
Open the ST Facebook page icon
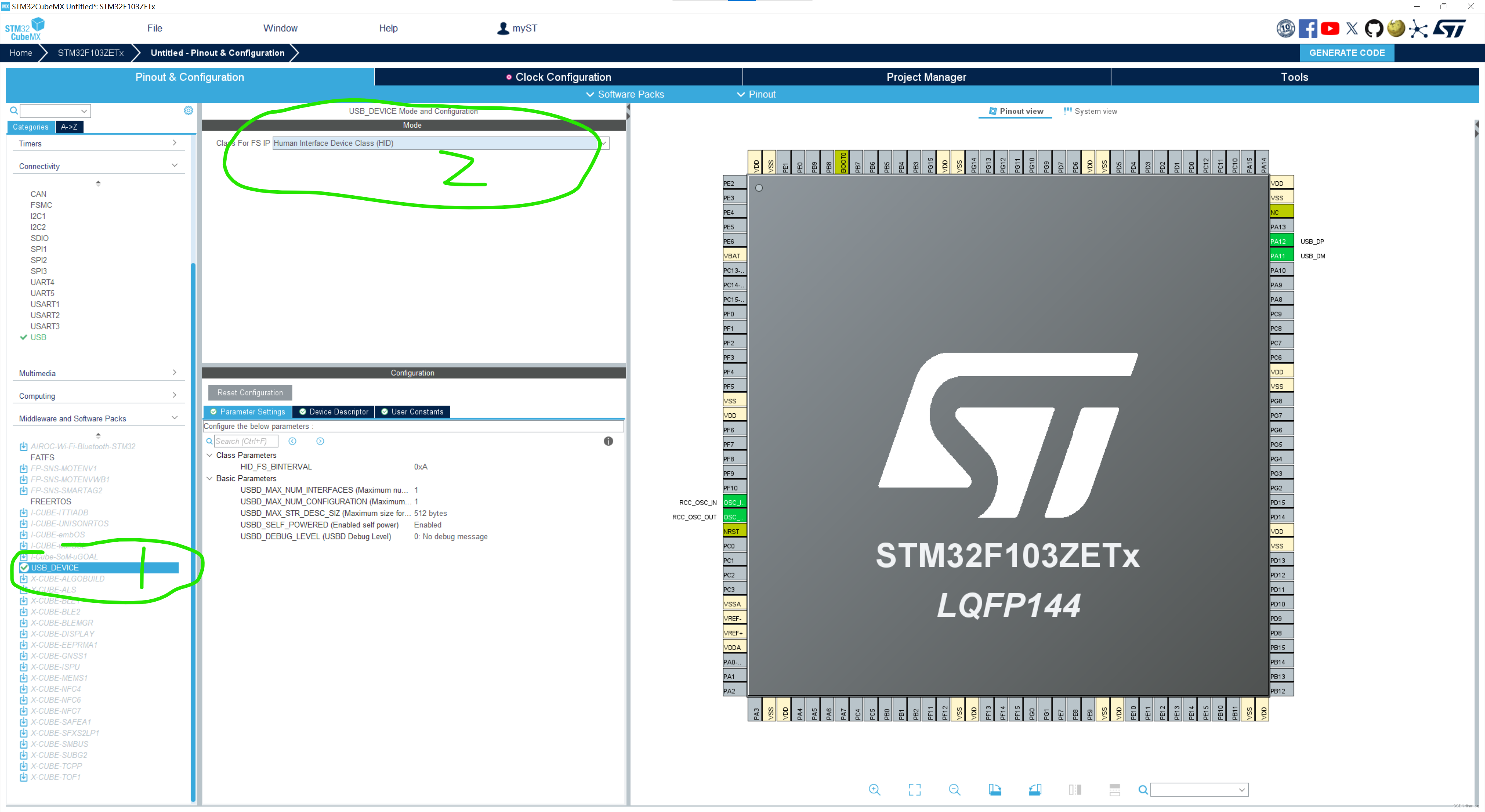[1307, 28]
